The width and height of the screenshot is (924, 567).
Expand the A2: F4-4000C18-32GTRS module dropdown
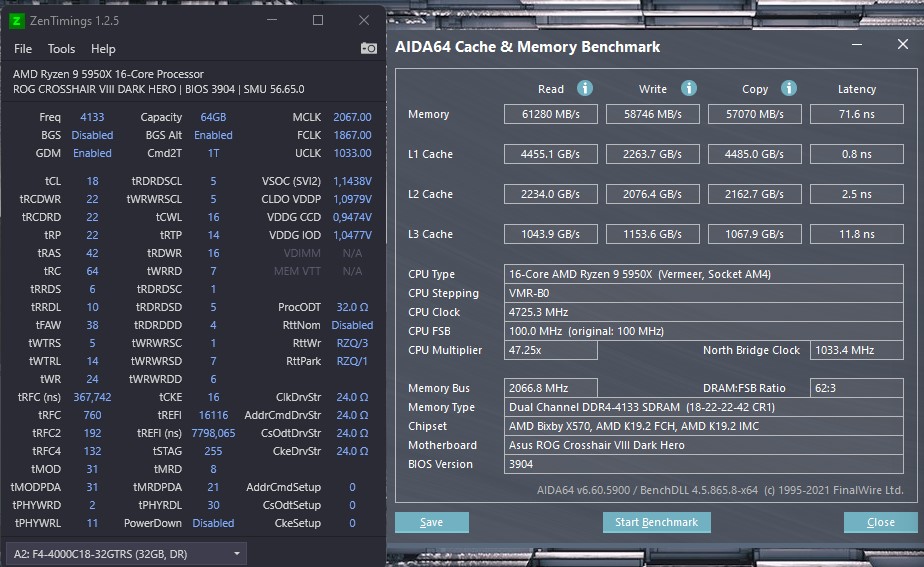pos(126,554)
